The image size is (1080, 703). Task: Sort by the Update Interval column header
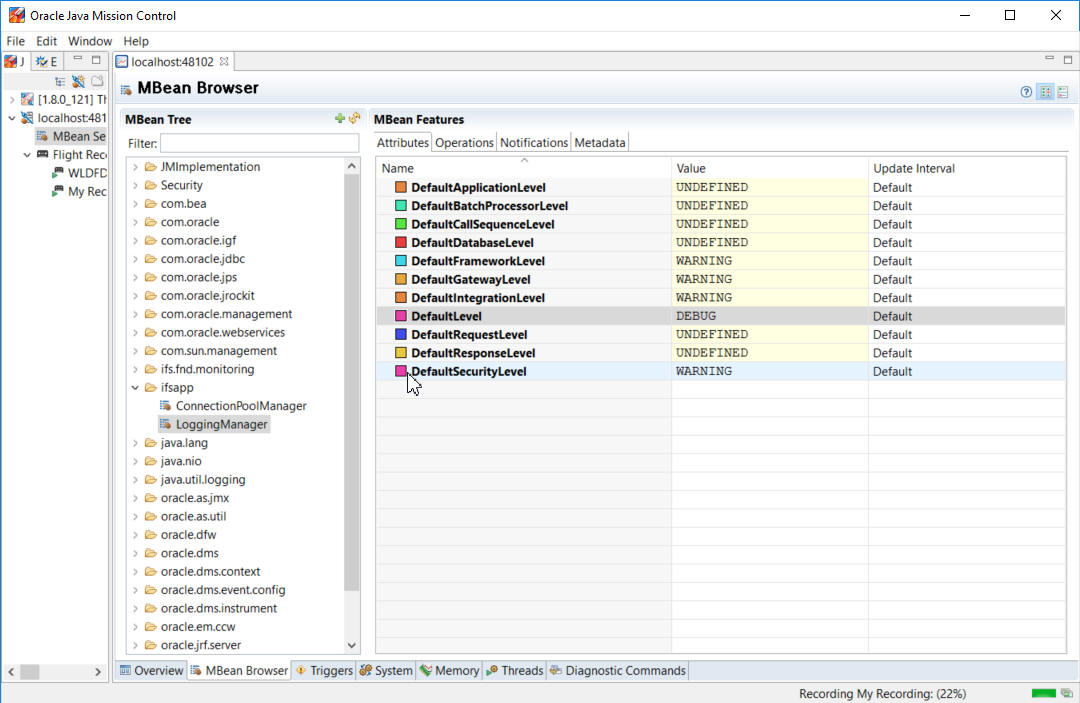tap(967, 168)
